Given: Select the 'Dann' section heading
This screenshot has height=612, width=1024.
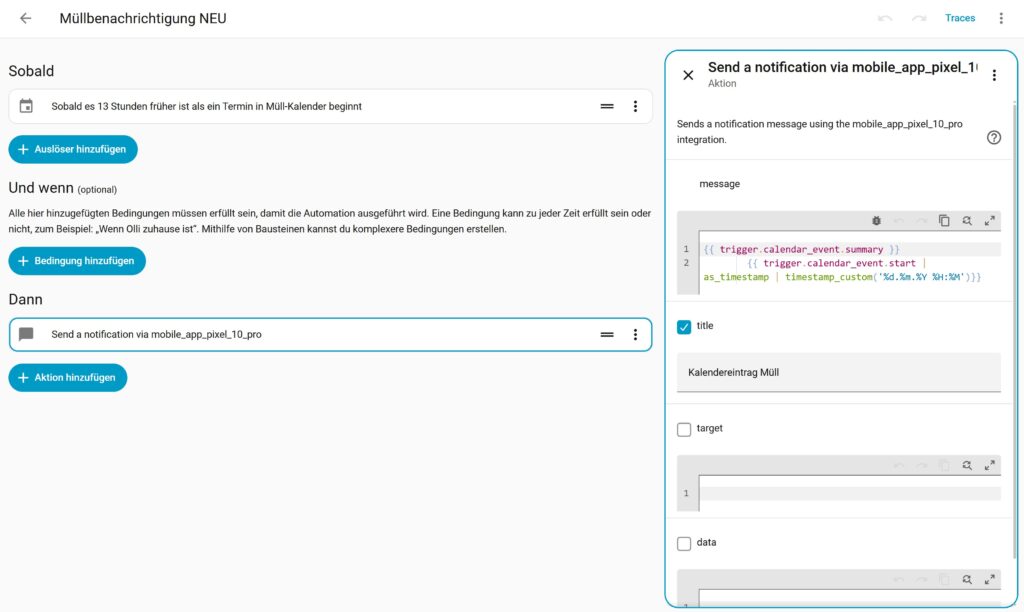Looking at the screenshot, I should [x=25, y=300].
